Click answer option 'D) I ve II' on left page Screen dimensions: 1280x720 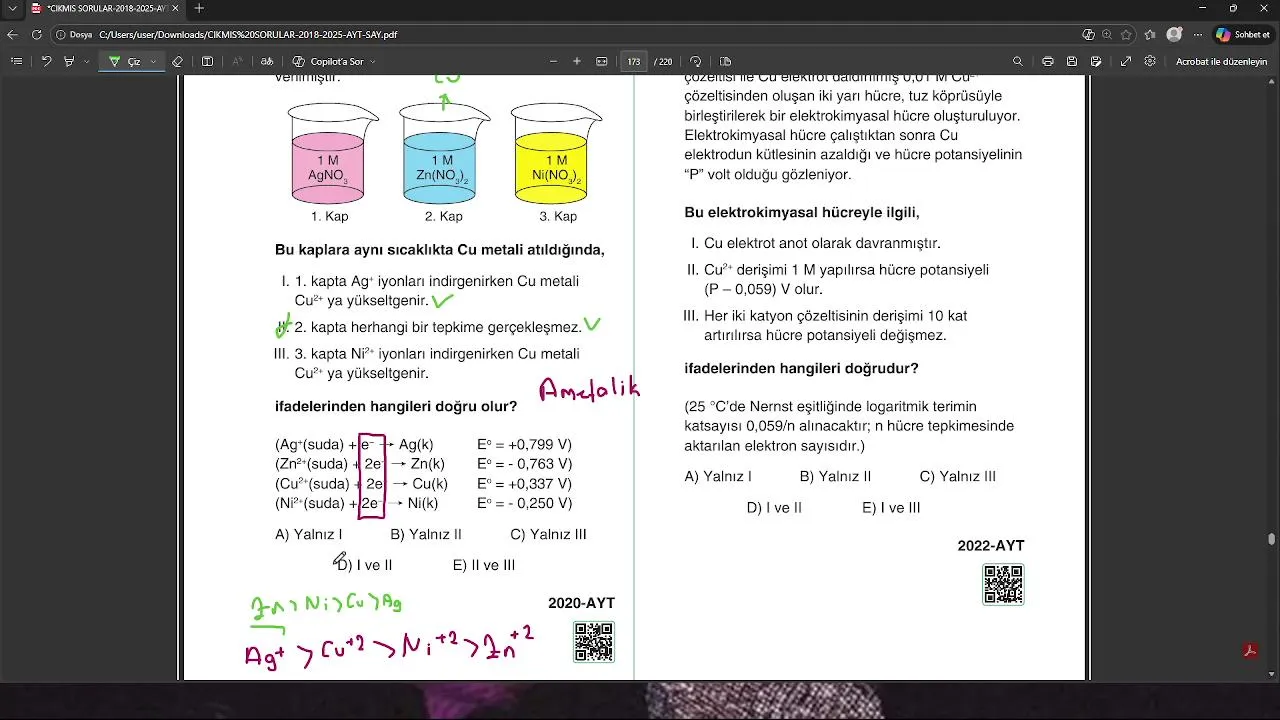pyautogui.click(x=364, y=565)
